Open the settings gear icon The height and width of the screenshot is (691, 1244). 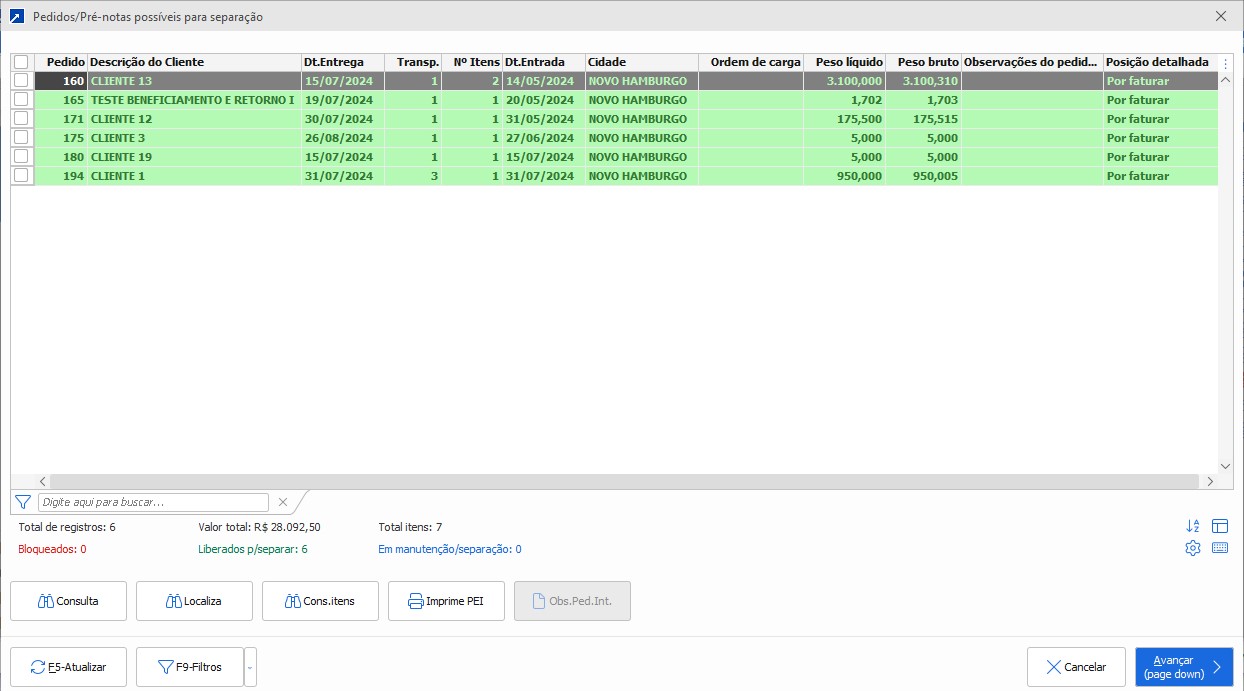point(1192,548)
